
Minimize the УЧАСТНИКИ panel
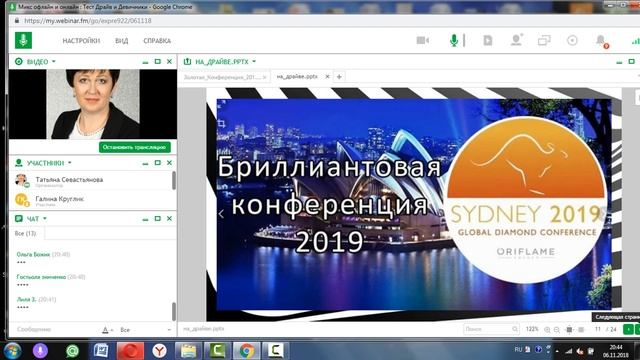point(145,163)
